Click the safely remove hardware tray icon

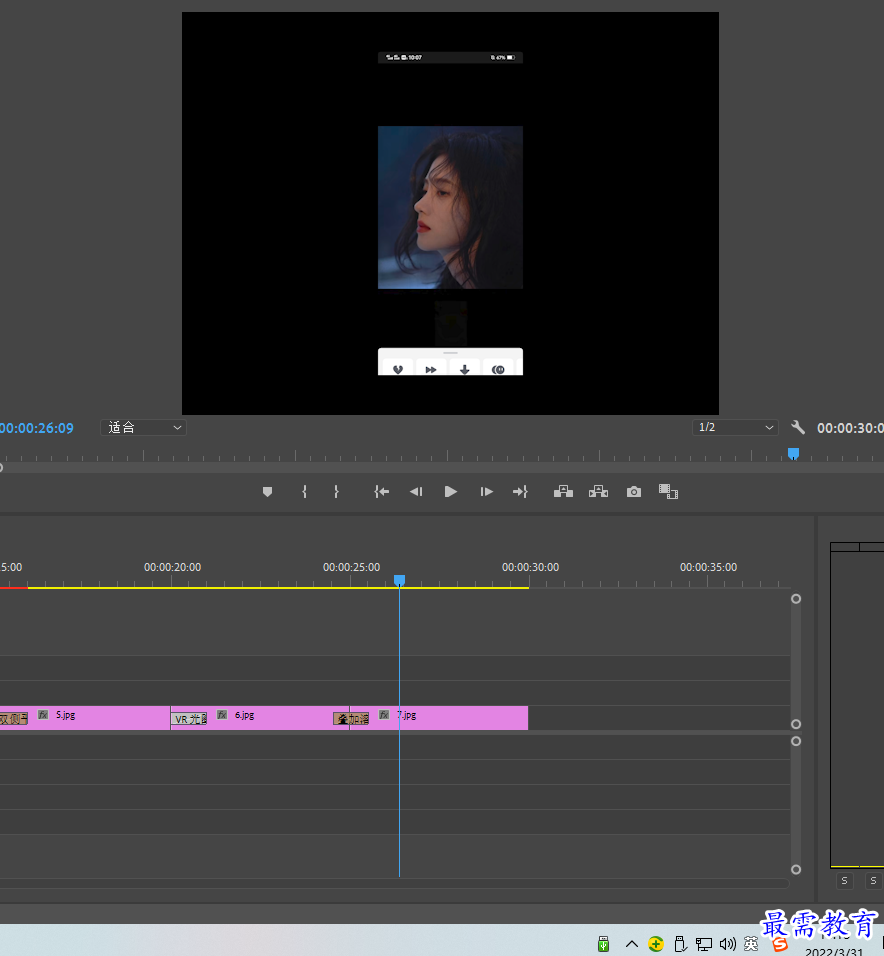point(681,944)
